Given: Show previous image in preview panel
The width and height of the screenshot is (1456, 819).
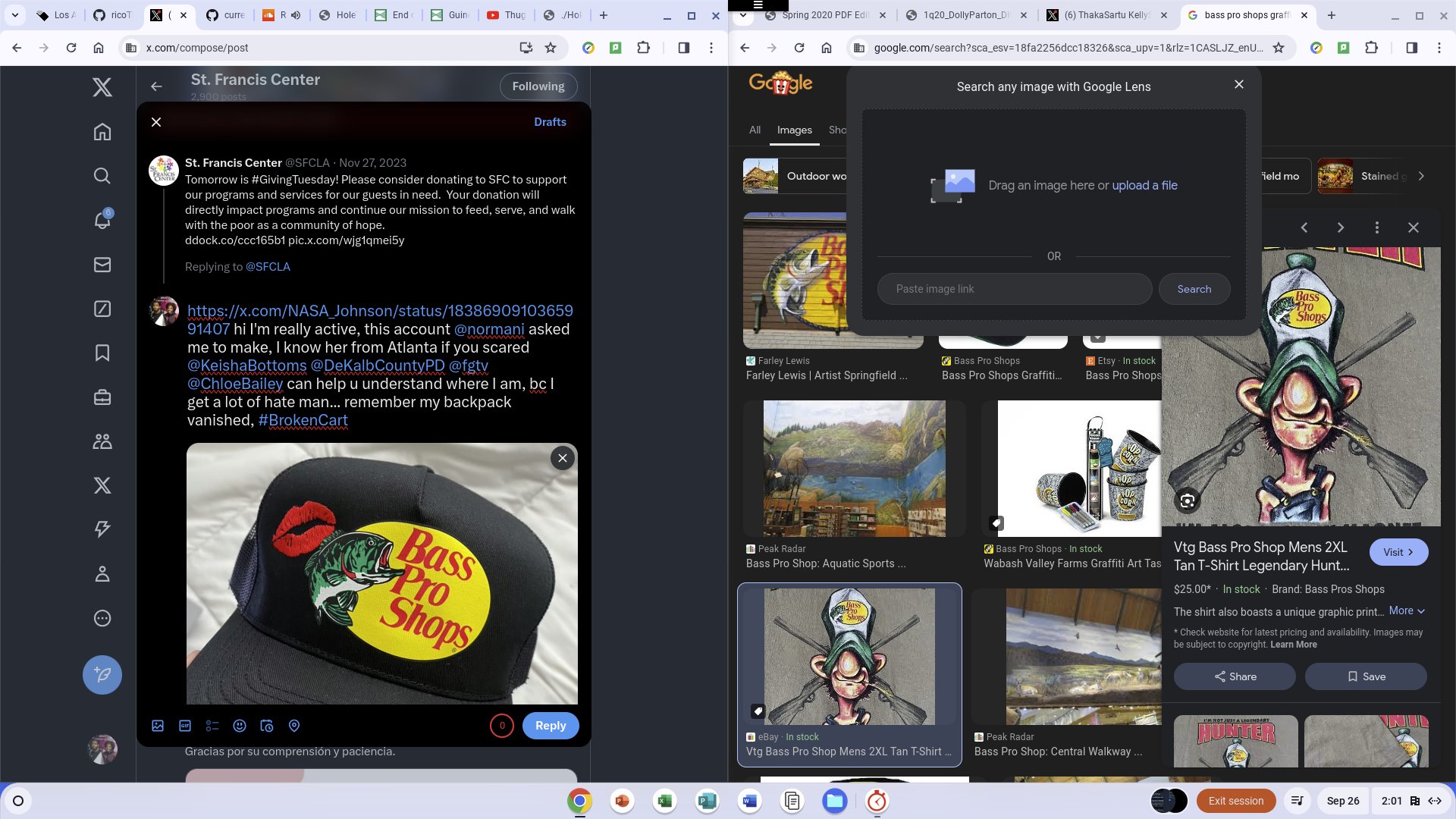Looking at the screenshot, I should (x=1304, y=227).
